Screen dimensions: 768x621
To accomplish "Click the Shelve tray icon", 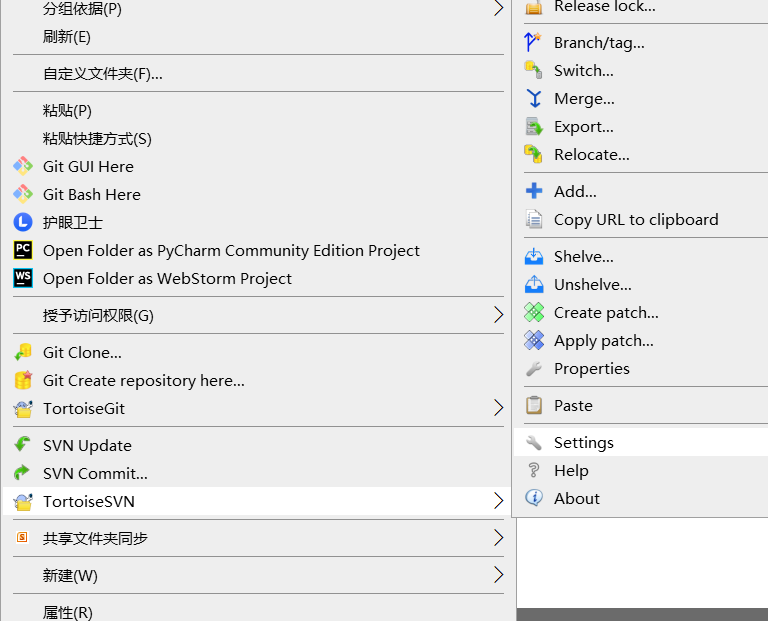I will click(x=534, y=256).
